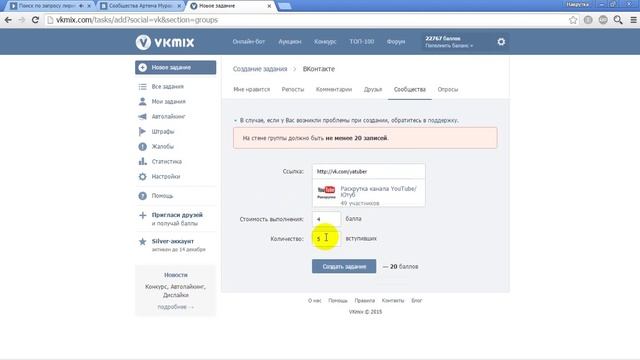Image resolution: width=640 pixels, height=360 pixels.
Task: Open ТОП-100 in the header
Action: [x=362, y=42]
